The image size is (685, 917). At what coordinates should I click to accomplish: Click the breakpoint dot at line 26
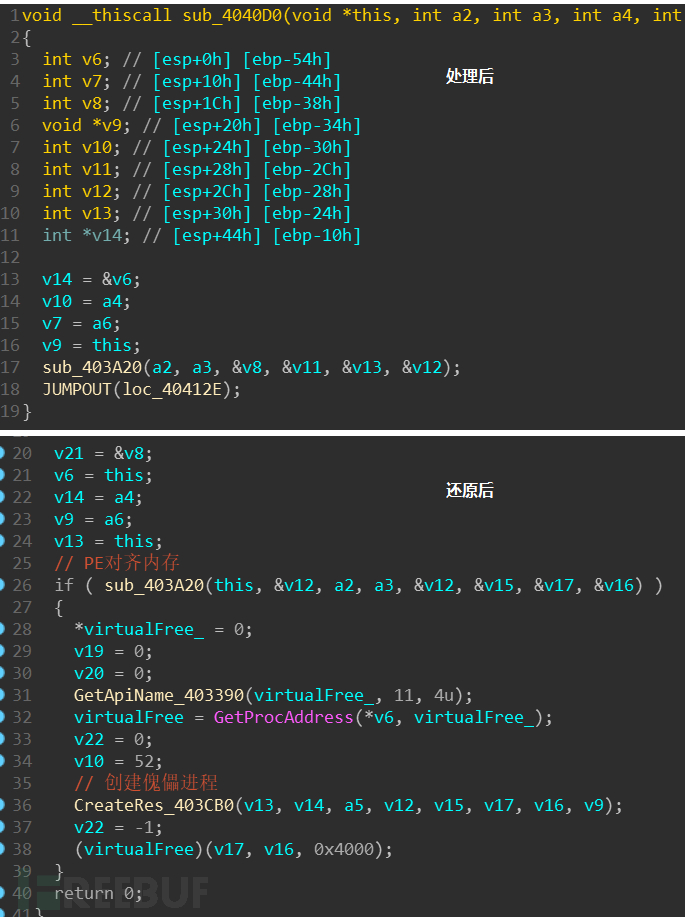pyautogui.click(x=3, y=585)
